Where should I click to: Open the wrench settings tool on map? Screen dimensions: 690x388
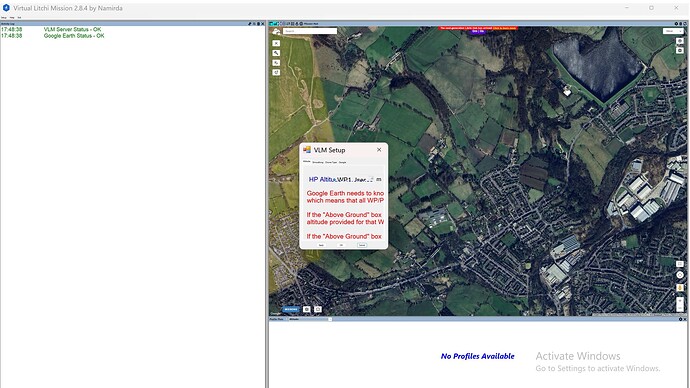pos(276,53)
